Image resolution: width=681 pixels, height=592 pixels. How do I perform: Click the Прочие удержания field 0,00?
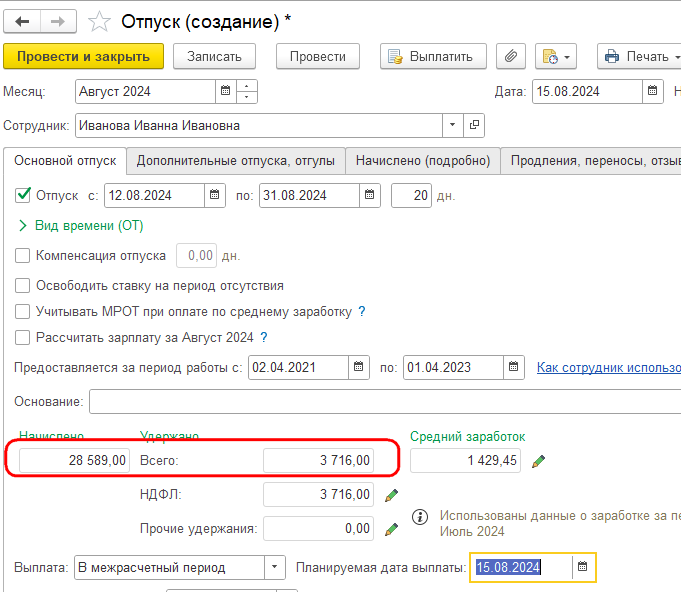point(318,528)
